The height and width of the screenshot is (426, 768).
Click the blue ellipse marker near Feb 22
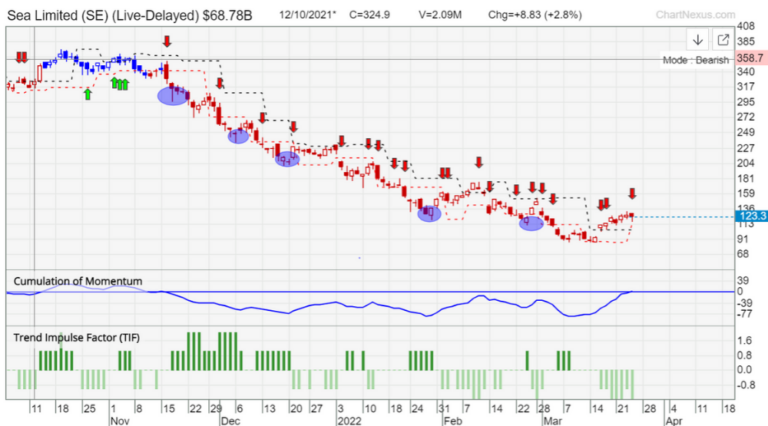click(531, 223)
